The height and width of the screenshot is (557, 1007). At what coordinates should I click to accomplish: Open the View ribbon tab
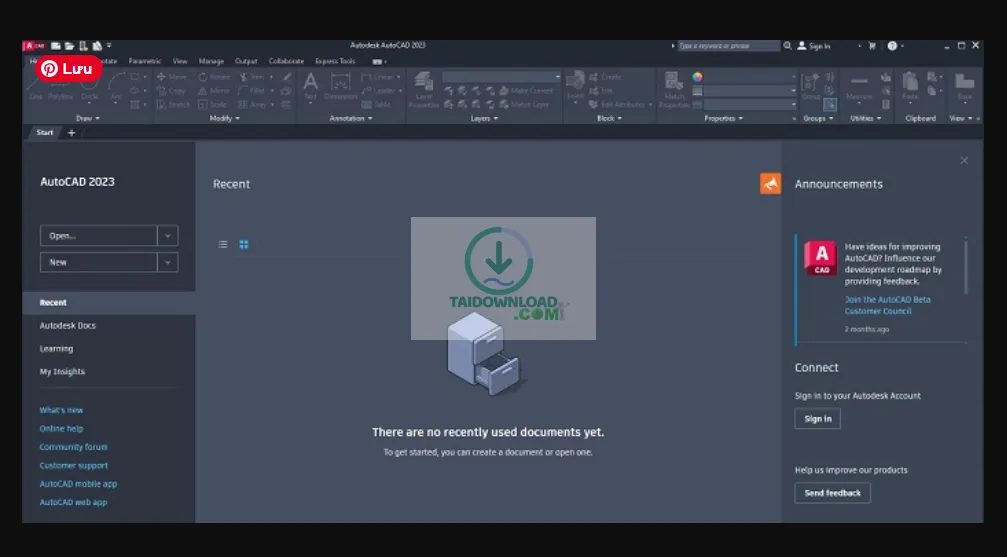click(x=180, y=61)
